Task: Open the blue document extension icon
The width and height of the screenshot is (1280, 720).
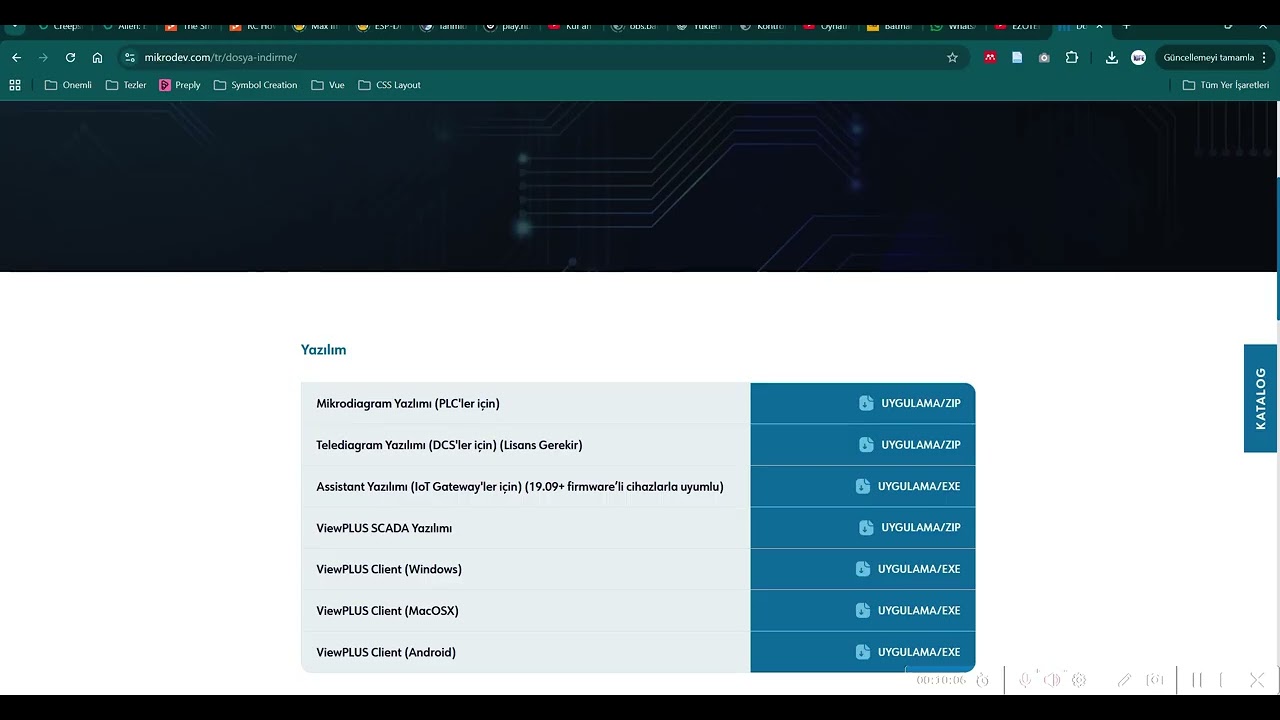Action: point(1017,58)
